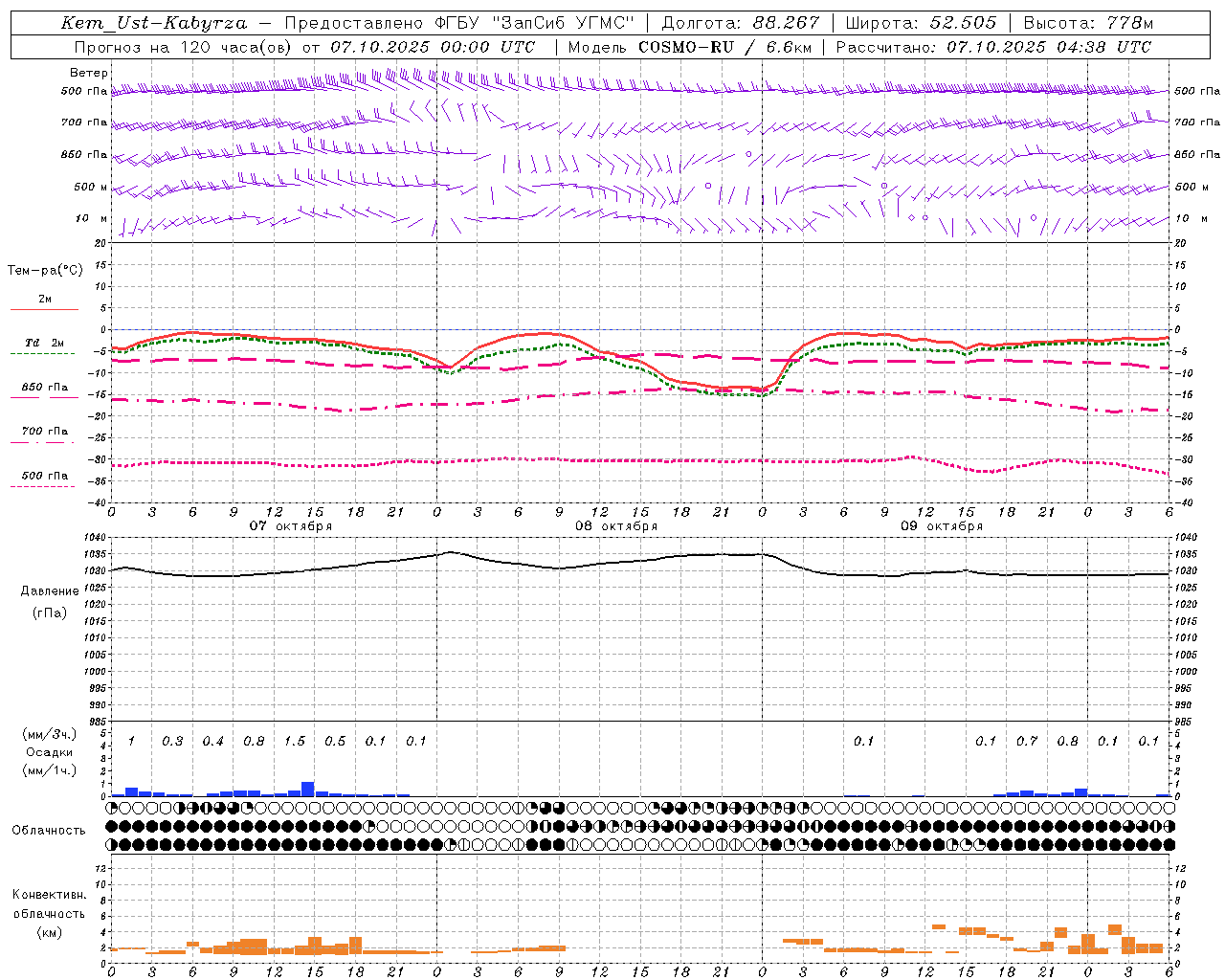Click the station title Kem_Ust-Kabyrza
This screenshot has width=1225, height=980.
[x=155, y=23]
